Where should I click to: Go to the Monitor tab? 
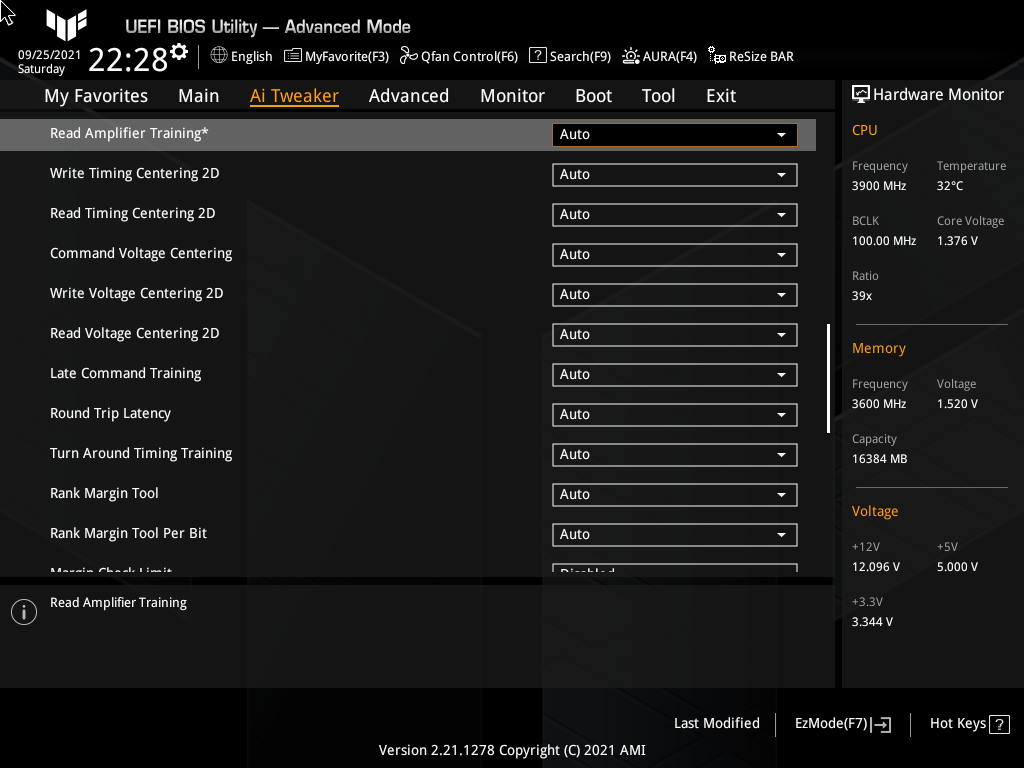tap(513, 96)
